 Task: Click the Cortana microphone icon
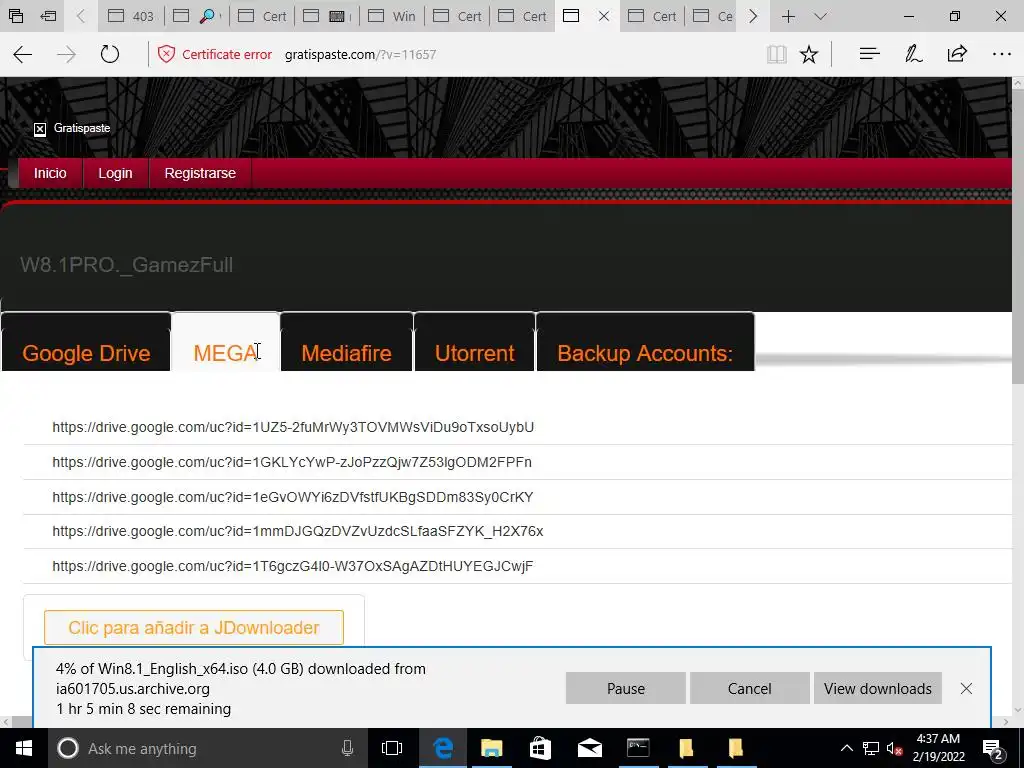pyautogui.click(x=347, y=748)
